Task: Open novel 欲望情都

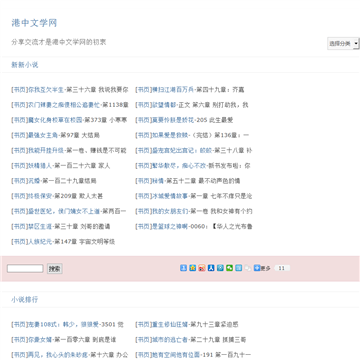Action: pos(164,105)
